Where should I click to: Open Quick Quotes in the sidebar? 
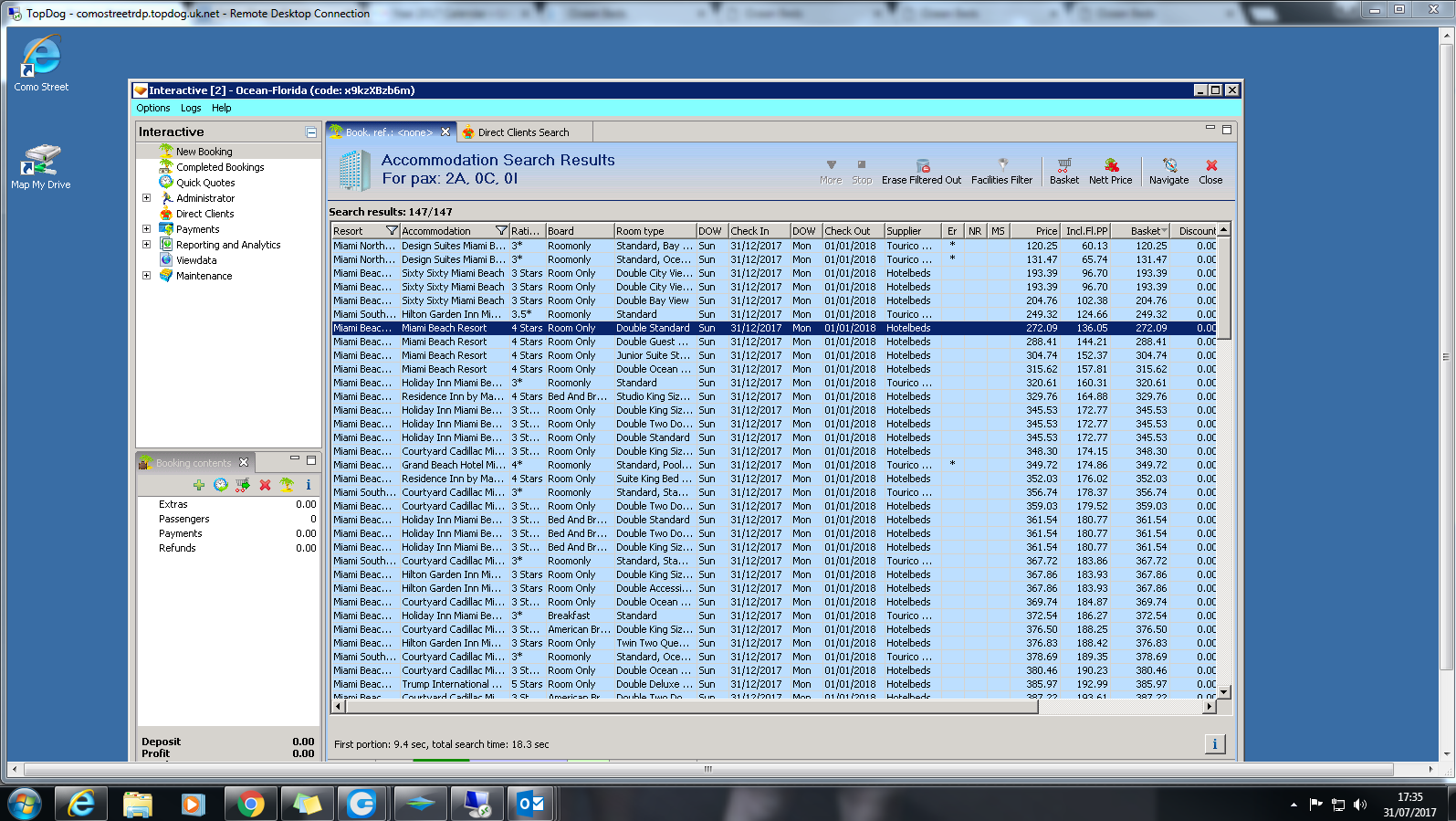205,183
